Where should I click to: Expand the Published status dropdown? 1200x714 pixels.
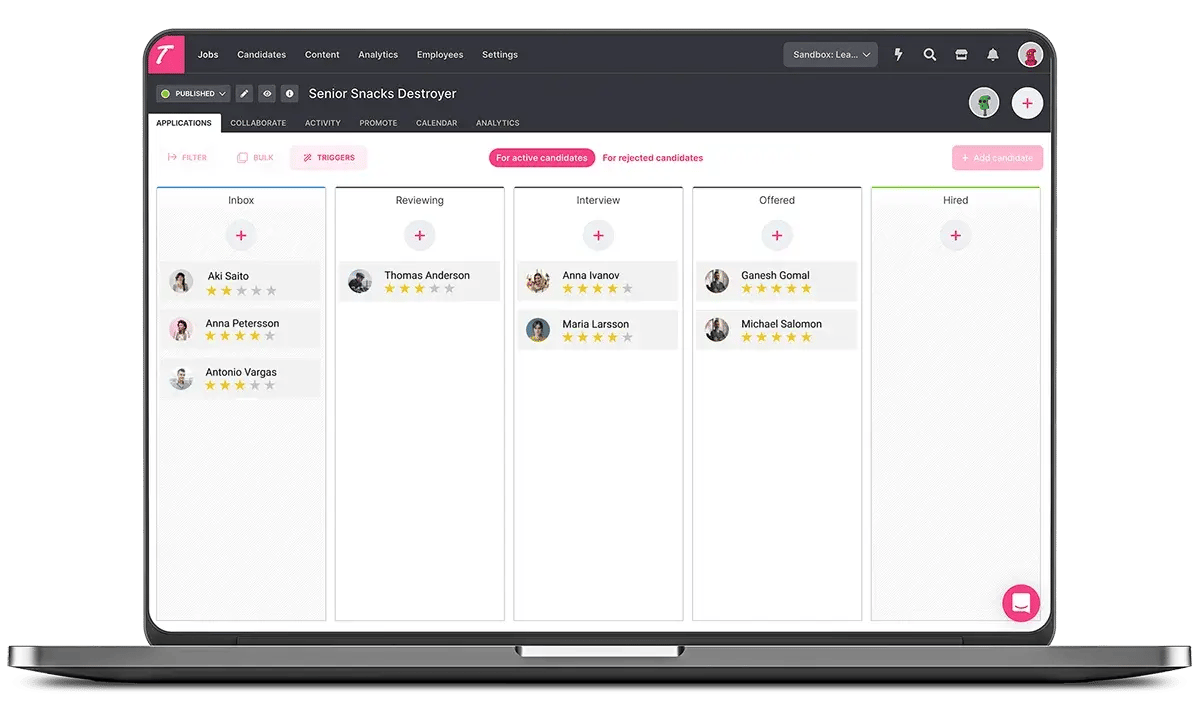tap(193, 94)
